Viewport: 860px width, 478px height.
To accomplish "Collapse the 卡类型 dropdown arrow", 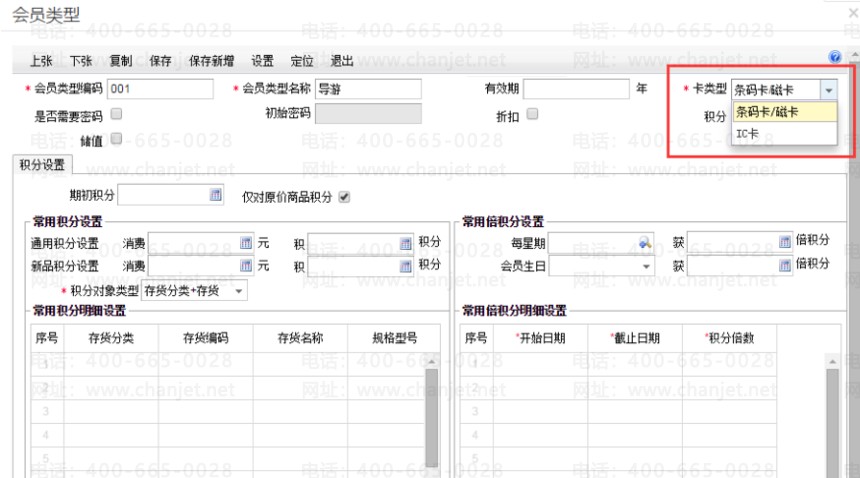I will (x=828, y=90).
